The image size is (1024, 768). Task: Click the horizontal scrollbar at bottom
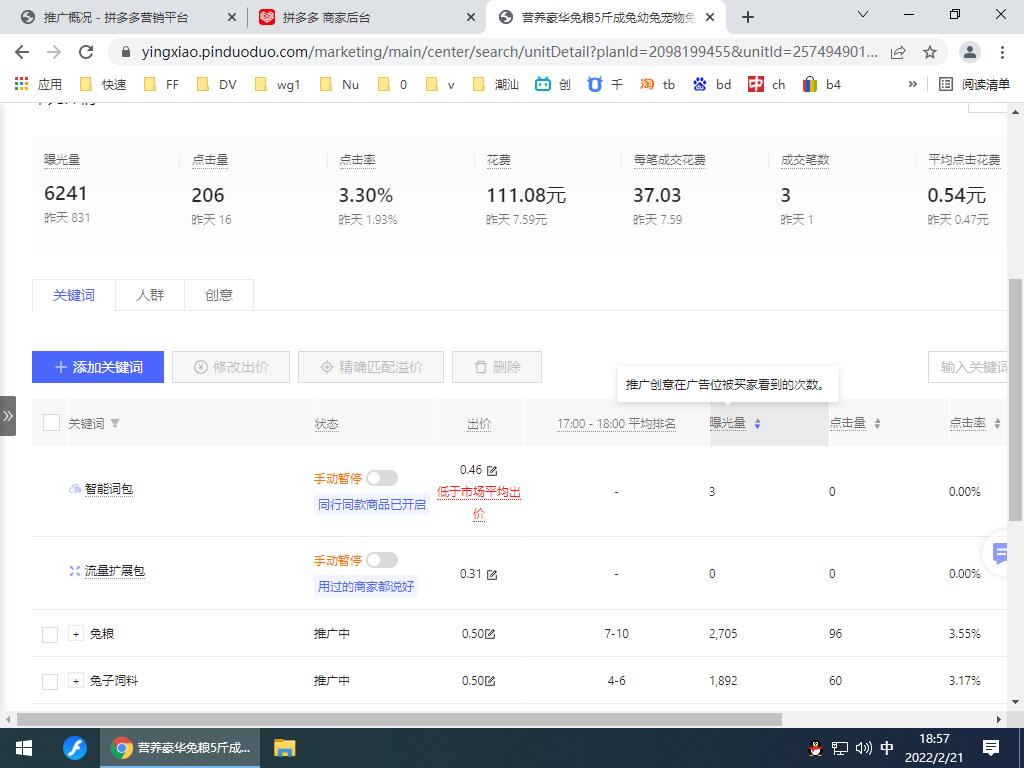(399, 720)
